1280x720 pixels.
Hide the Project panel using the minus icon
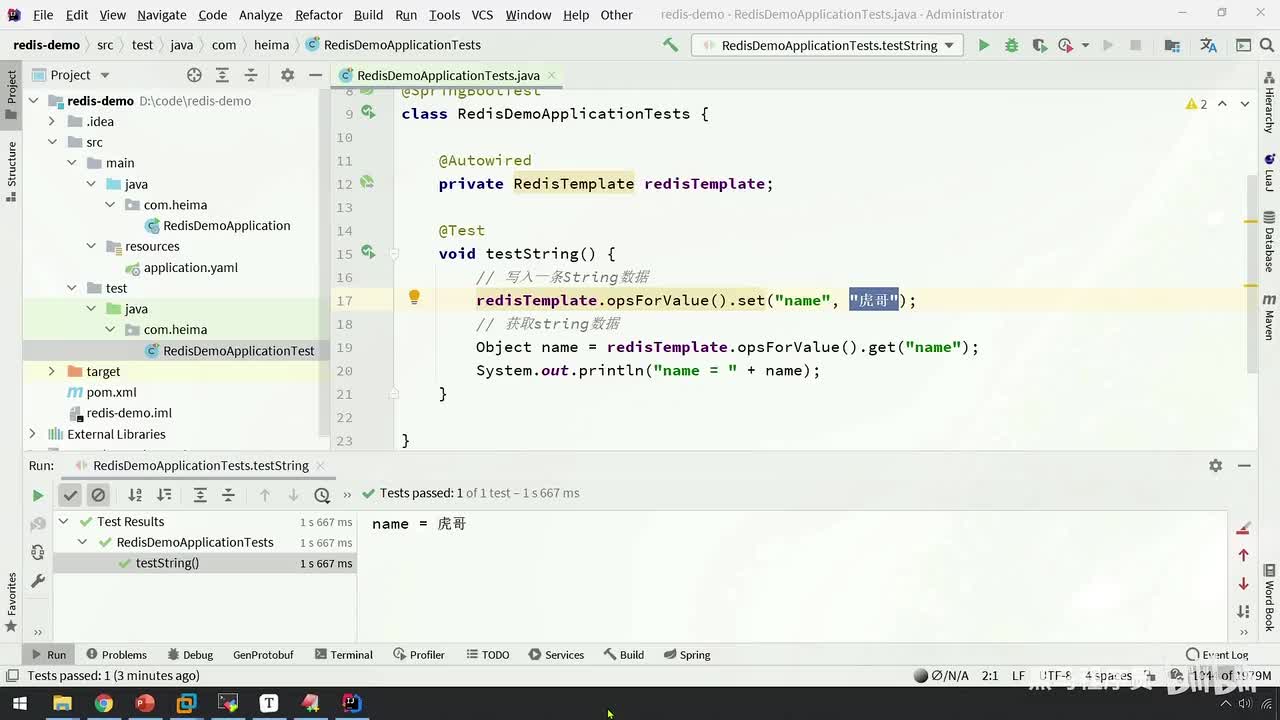(315, 75)
